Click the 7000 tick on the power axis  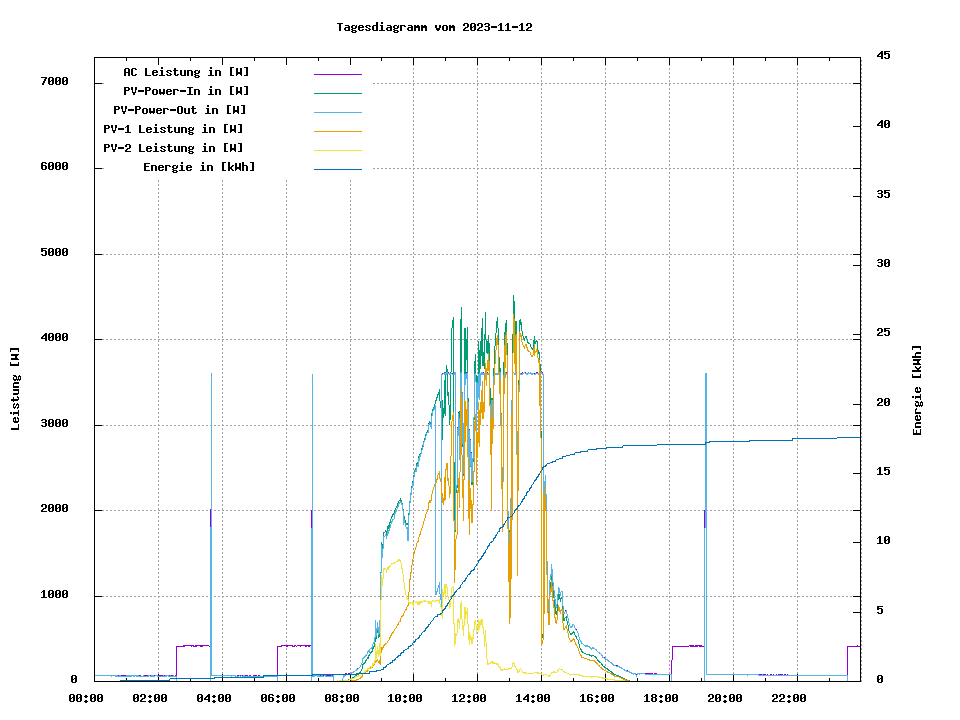click(54, 82)
